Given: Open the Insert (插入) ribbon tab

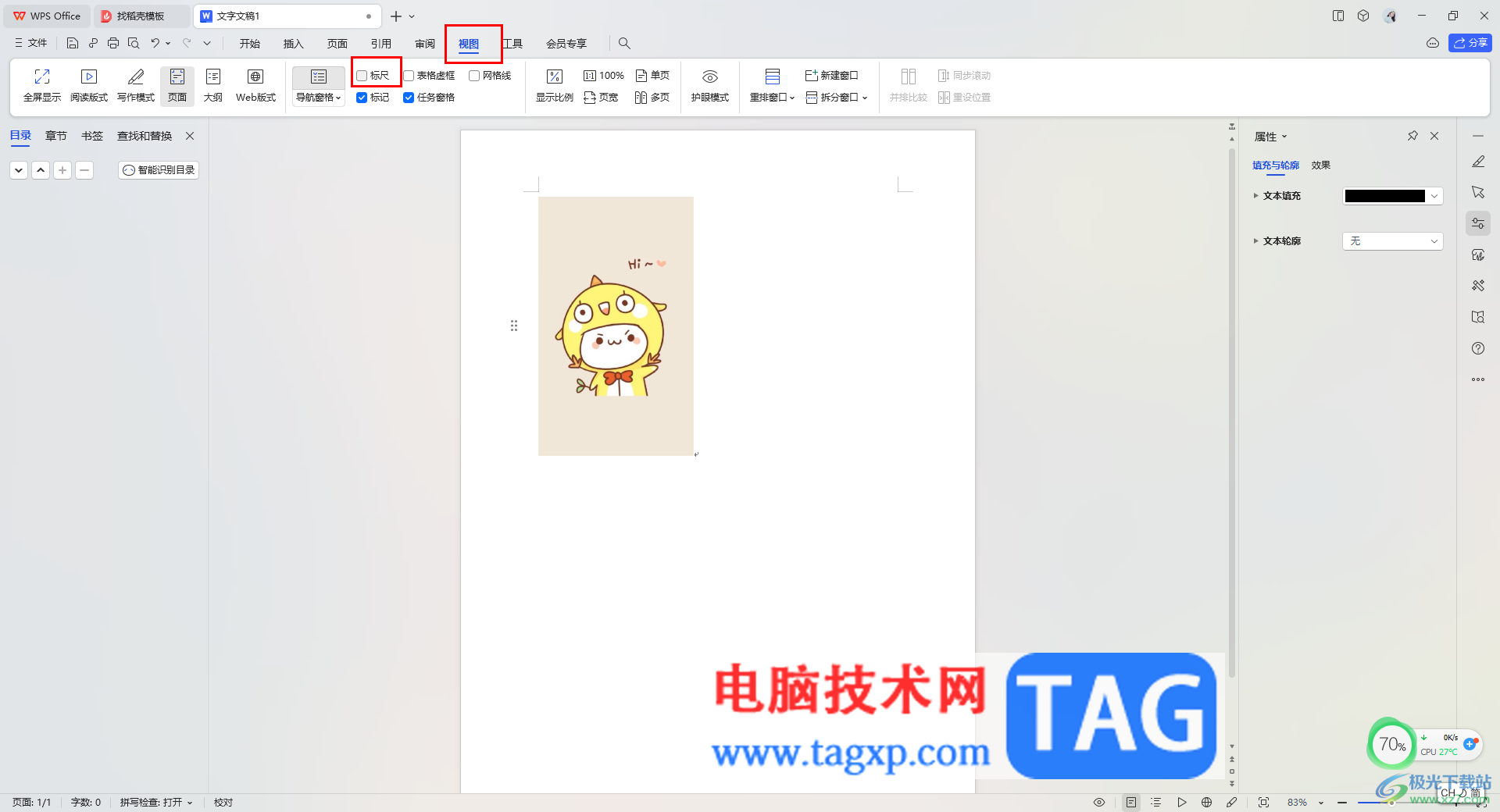Looking at the screenshot, I should [294, 44].
